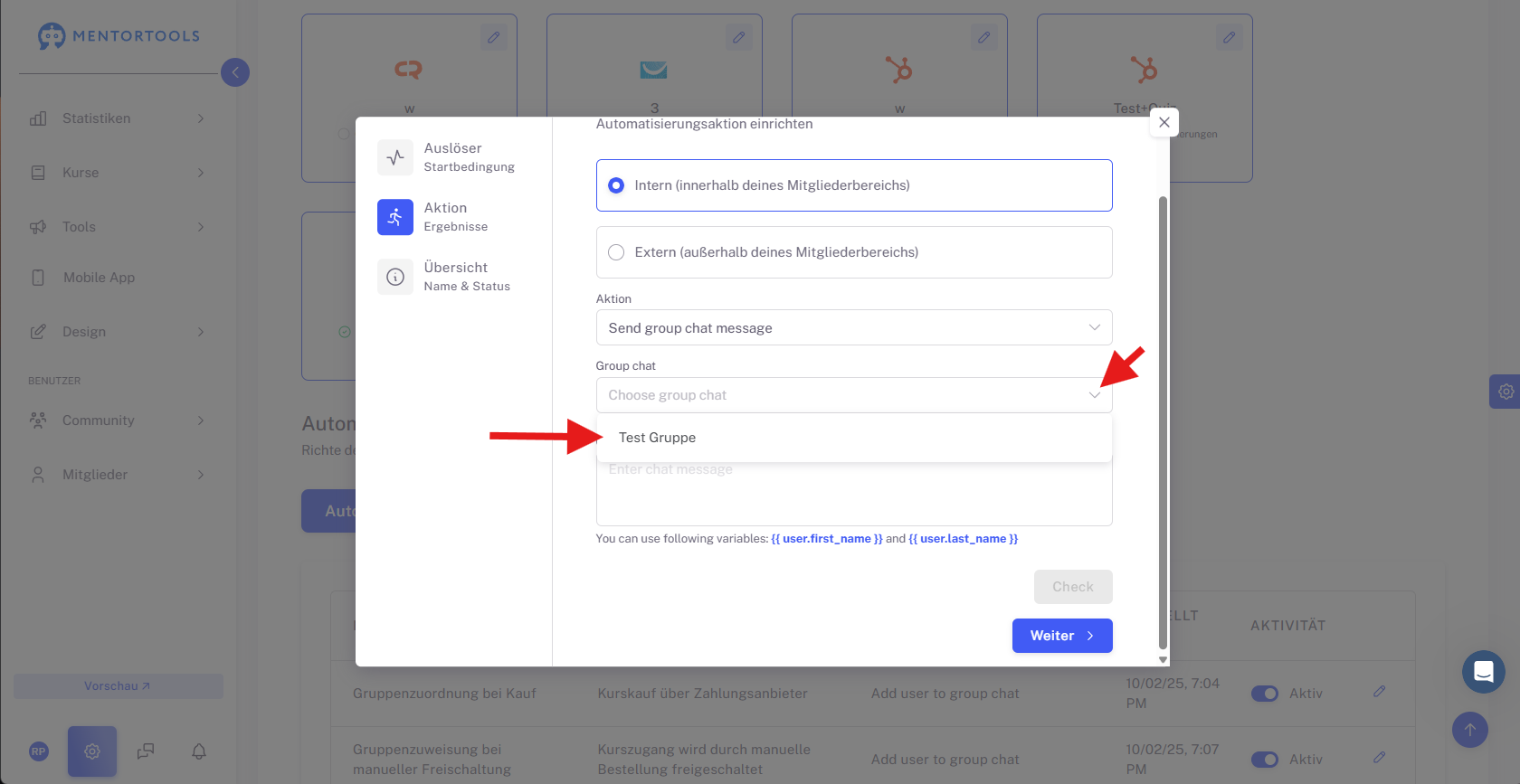
Task: Expand the Tools submenu chevron
Action: [201, 227]
